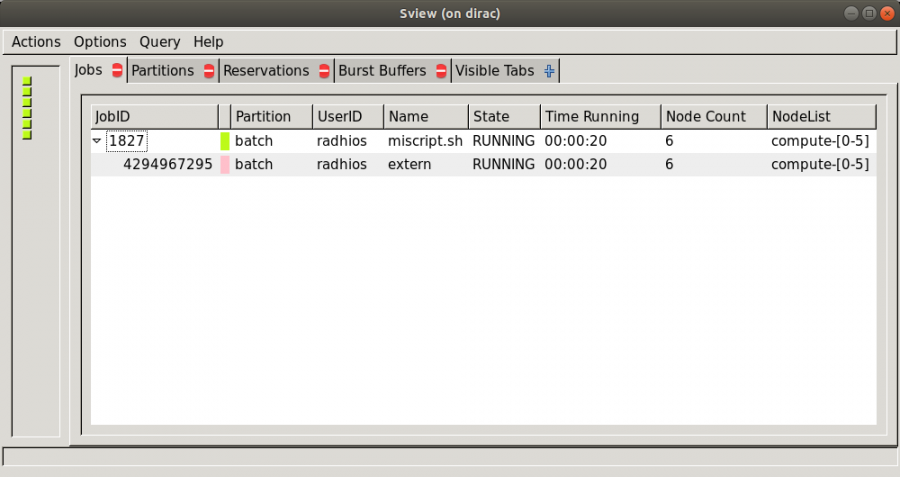The height and width of the screenshot is (477, 900).
Task: Open the Actions menu
Action: (36, 42)
